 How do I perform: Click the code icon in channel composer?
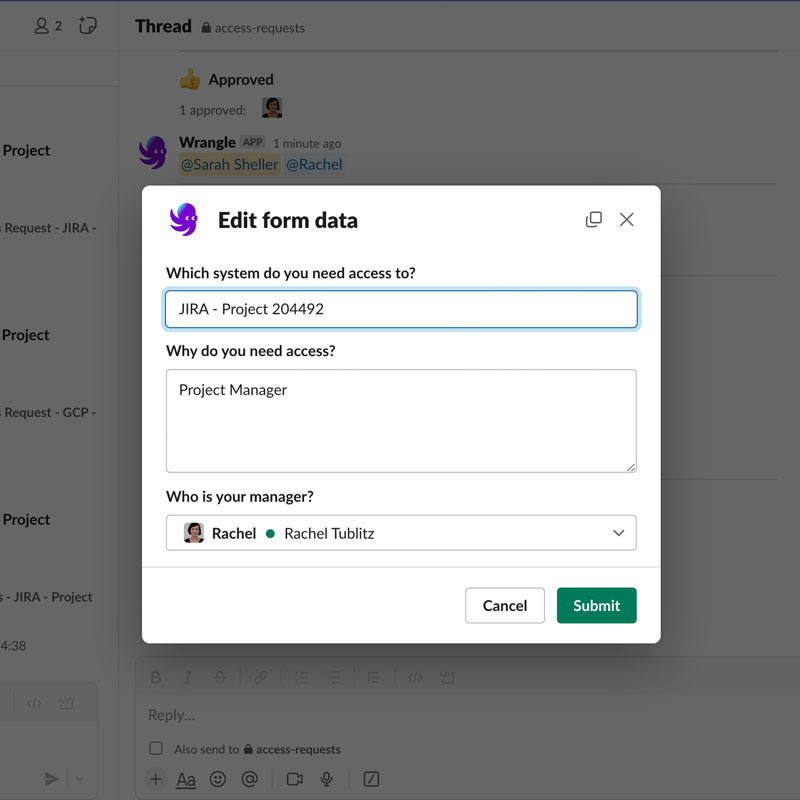pyautogui.click(x=34, y=704)
